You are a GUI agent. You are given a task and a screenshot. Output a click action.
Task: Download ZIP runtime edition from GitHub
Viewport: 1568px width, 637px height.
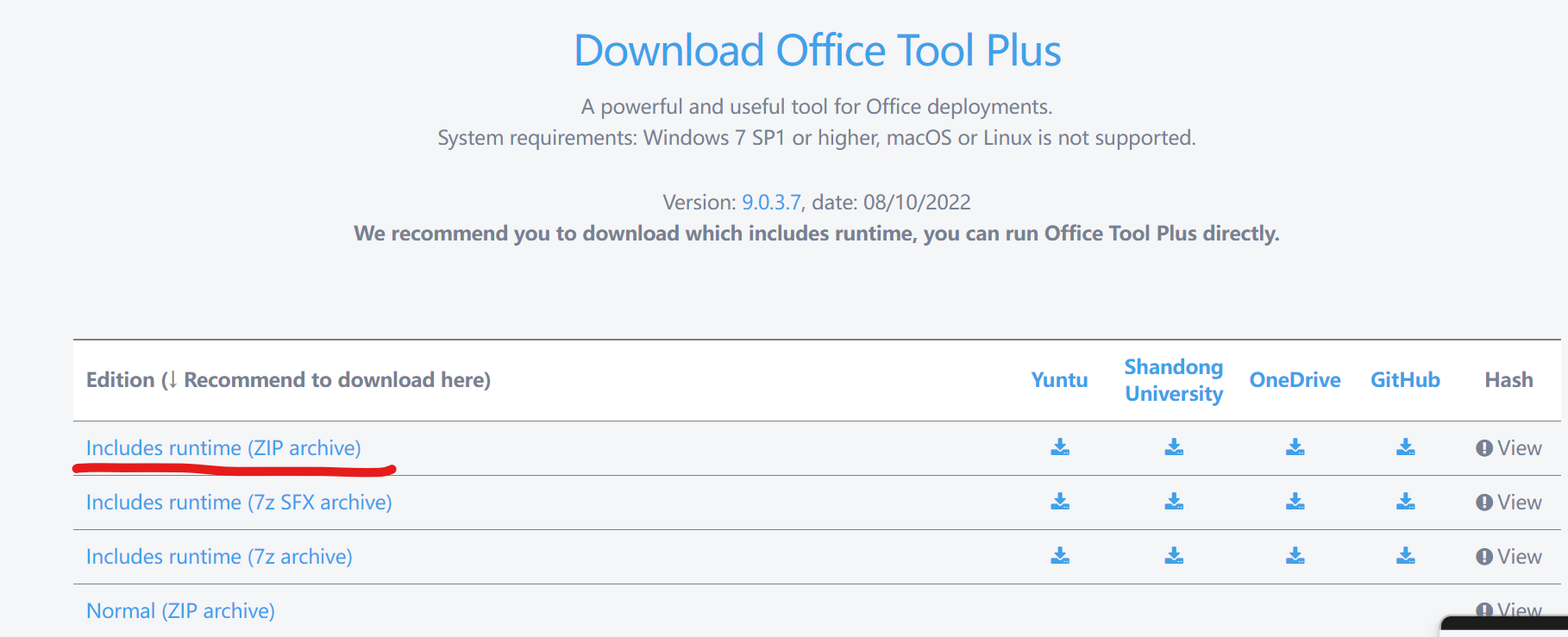1405,447
